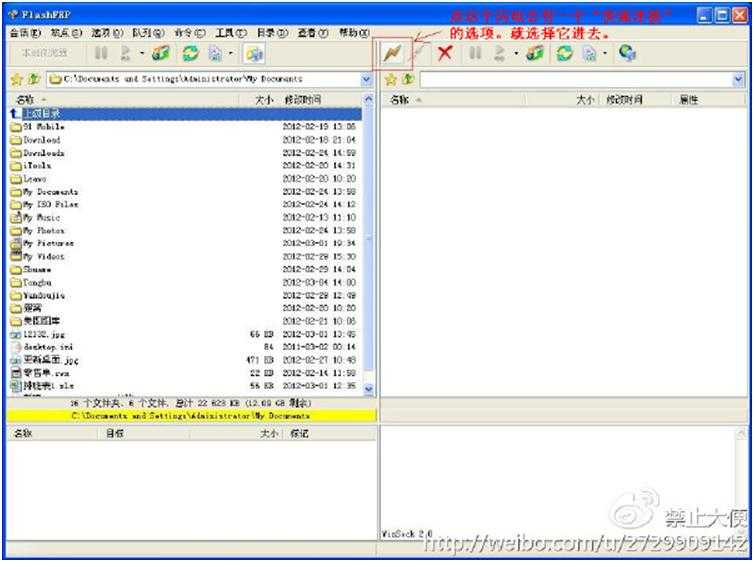
Task: Click the green transfer files icon, left toolbar
Action: coord(161,53)
